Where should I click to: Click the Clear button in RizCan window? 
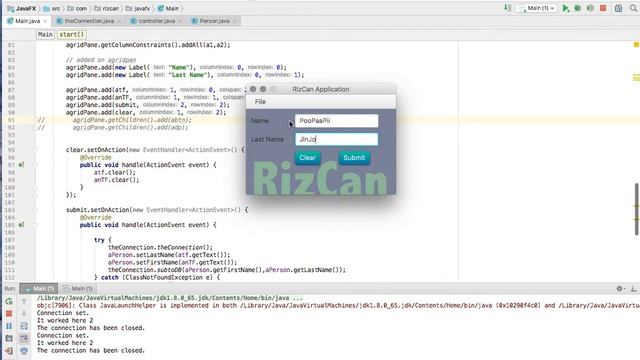point(307,158)
